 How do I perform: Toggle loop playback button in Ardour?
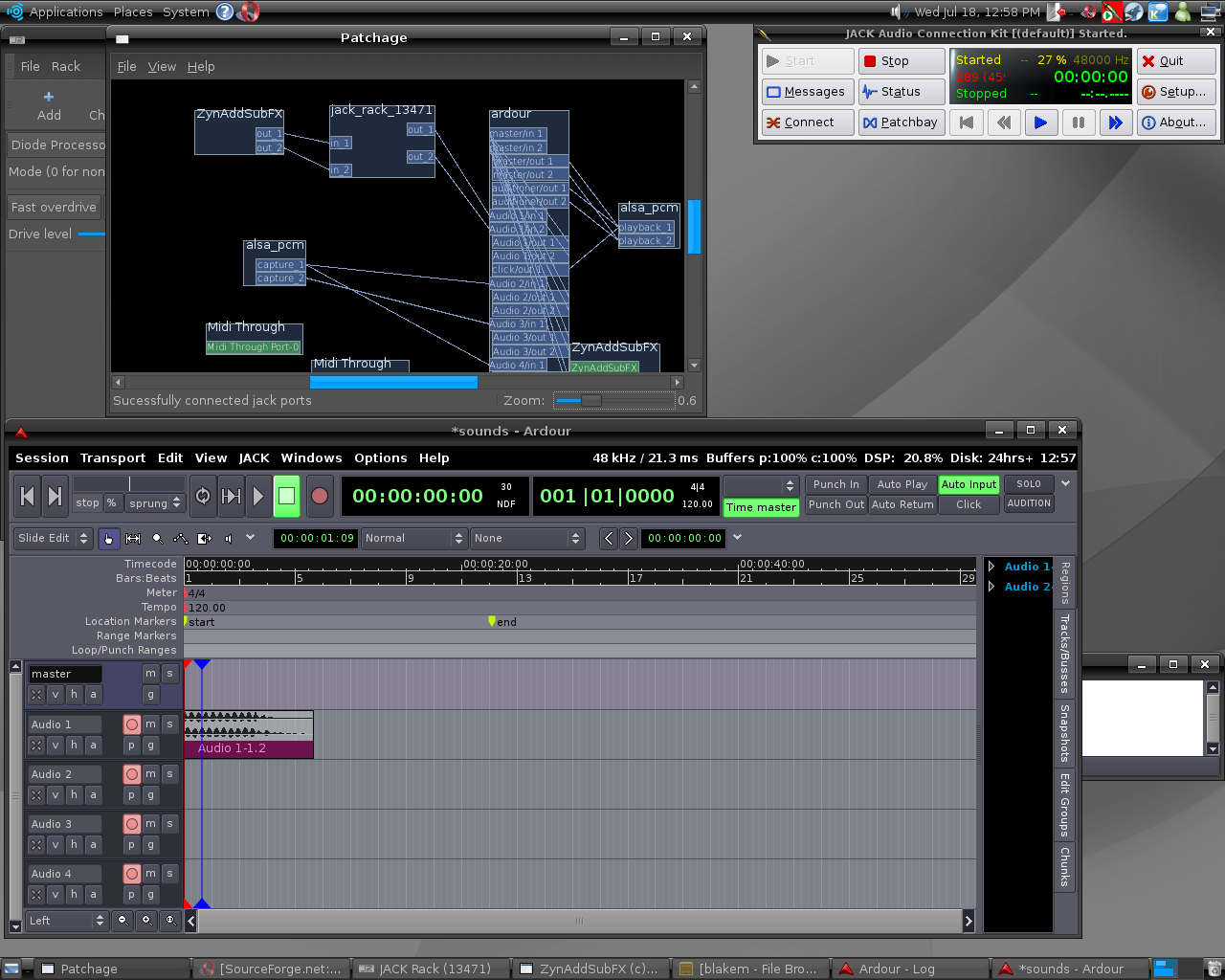coord(203,496)
